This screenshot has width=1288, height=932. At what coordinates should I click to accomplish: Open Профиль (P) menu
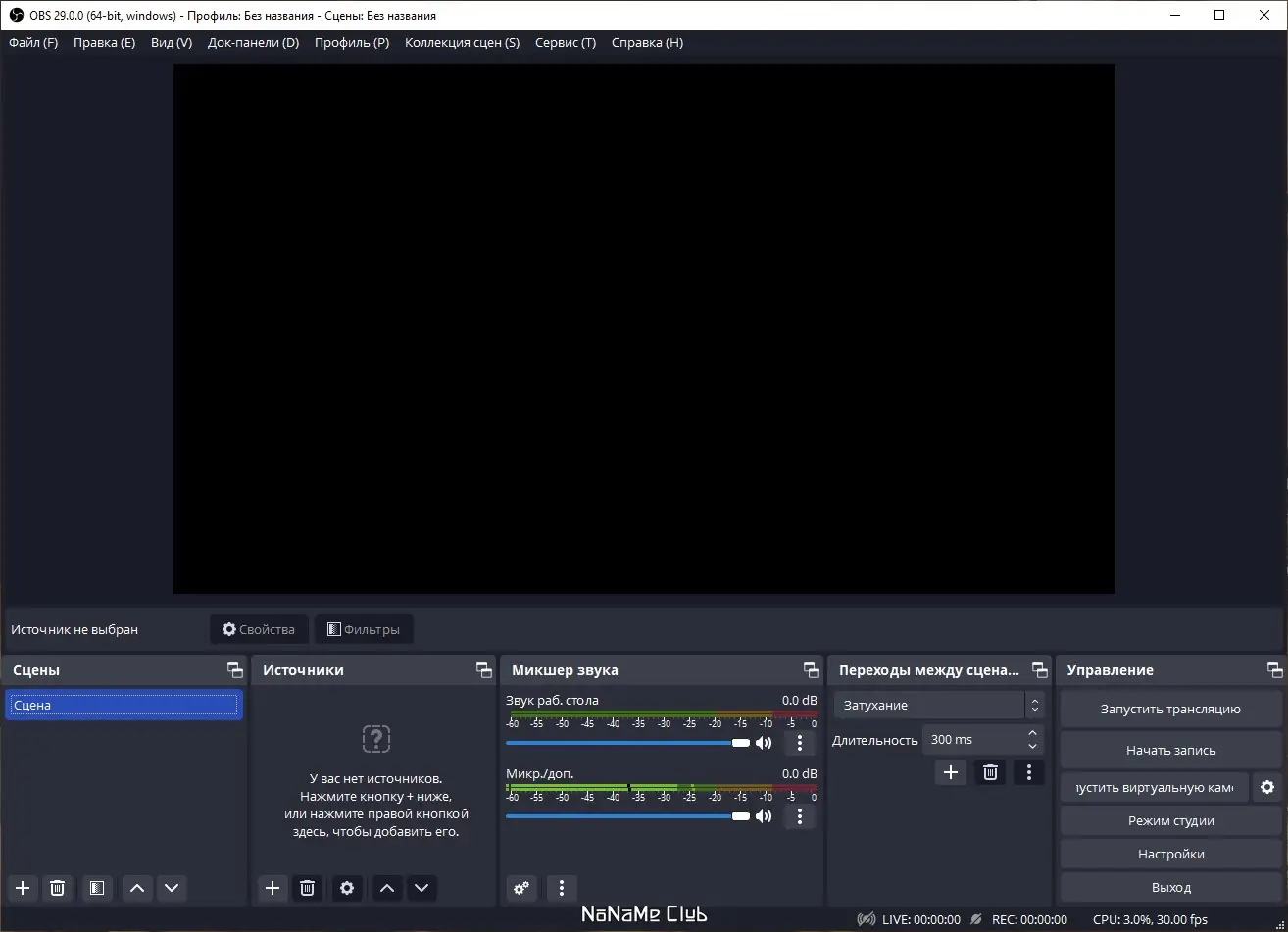click(352, 43)
